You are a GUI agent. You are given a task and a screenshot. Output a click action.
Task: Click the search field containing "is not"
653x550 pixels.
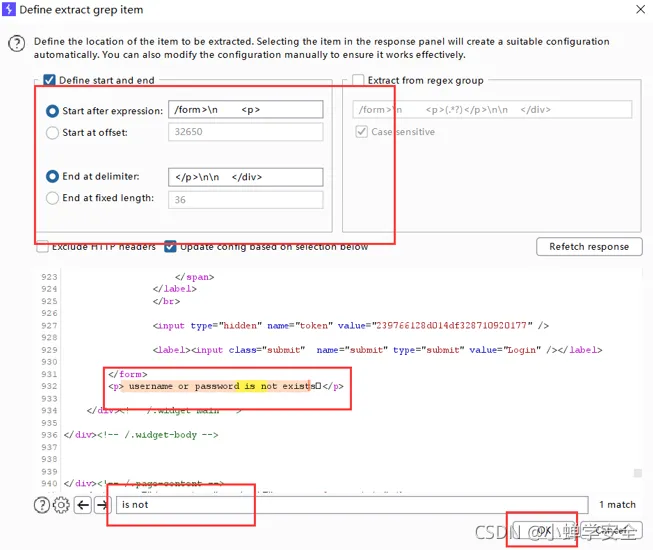point(352,505)
